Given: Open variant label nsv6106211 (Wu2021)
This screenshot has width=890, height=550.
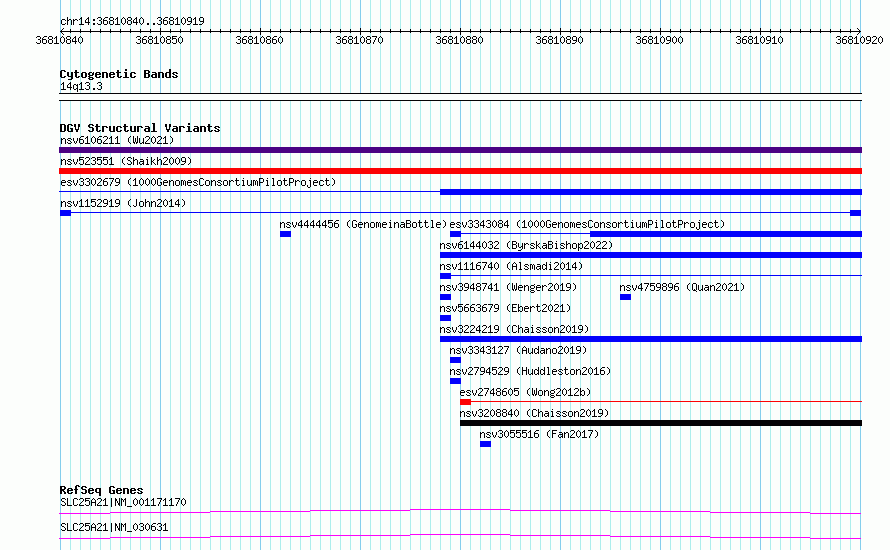Looking at the screenshot, I should click(117, 140).
